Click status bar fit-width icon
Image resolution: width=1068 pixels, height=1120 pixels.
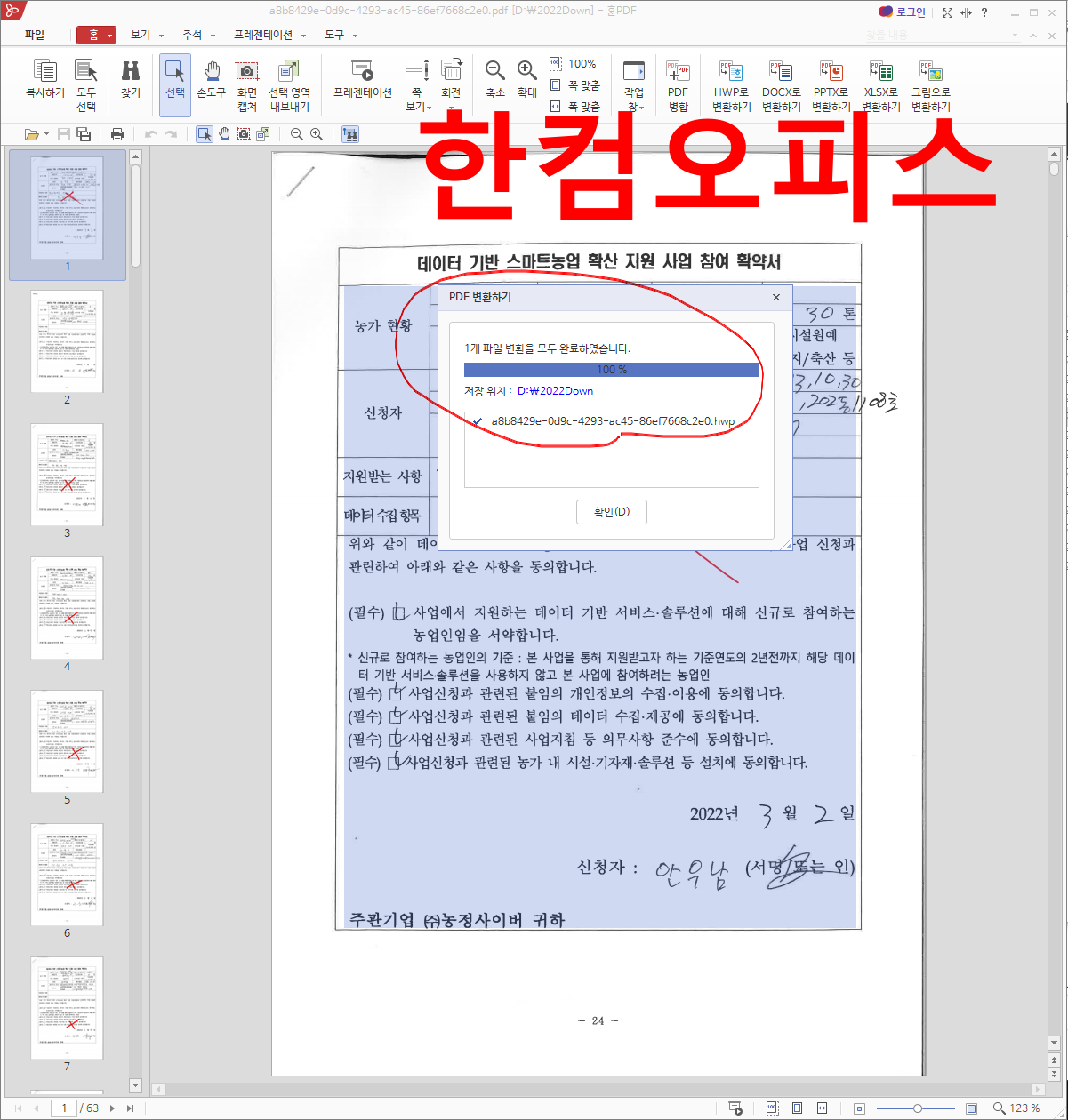pyautogui.click(x=823, y=1108)
